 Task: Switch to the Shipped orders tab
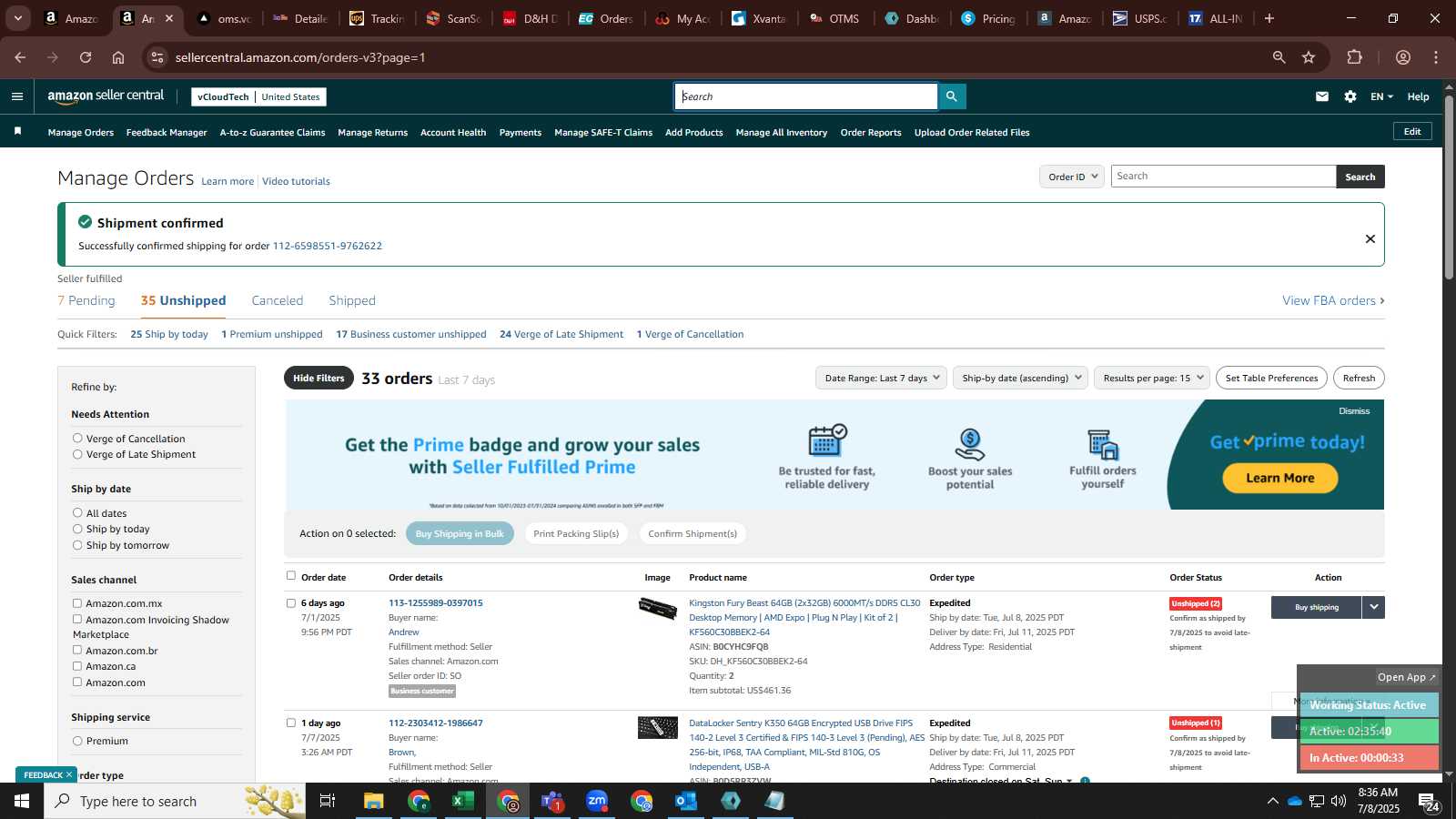tap(352, 300)
